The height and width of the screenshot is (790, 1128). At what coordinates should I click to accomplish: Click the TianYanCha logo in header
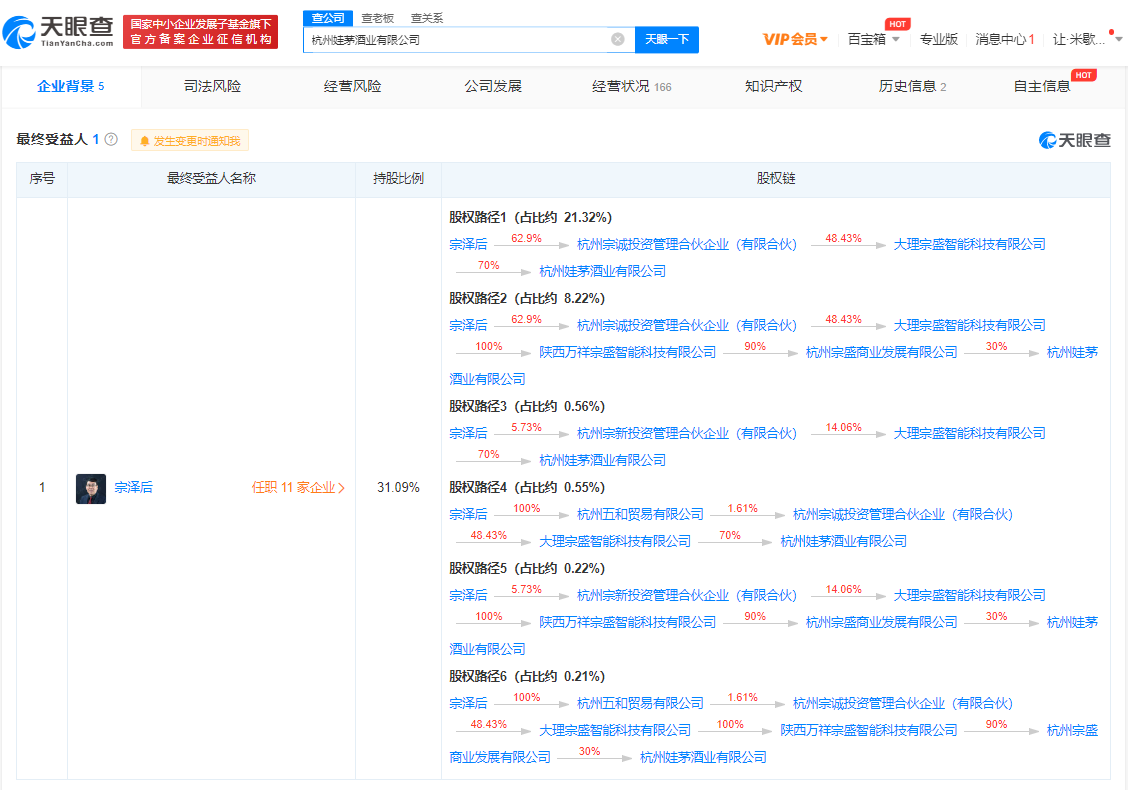click(x=58, y=32)
